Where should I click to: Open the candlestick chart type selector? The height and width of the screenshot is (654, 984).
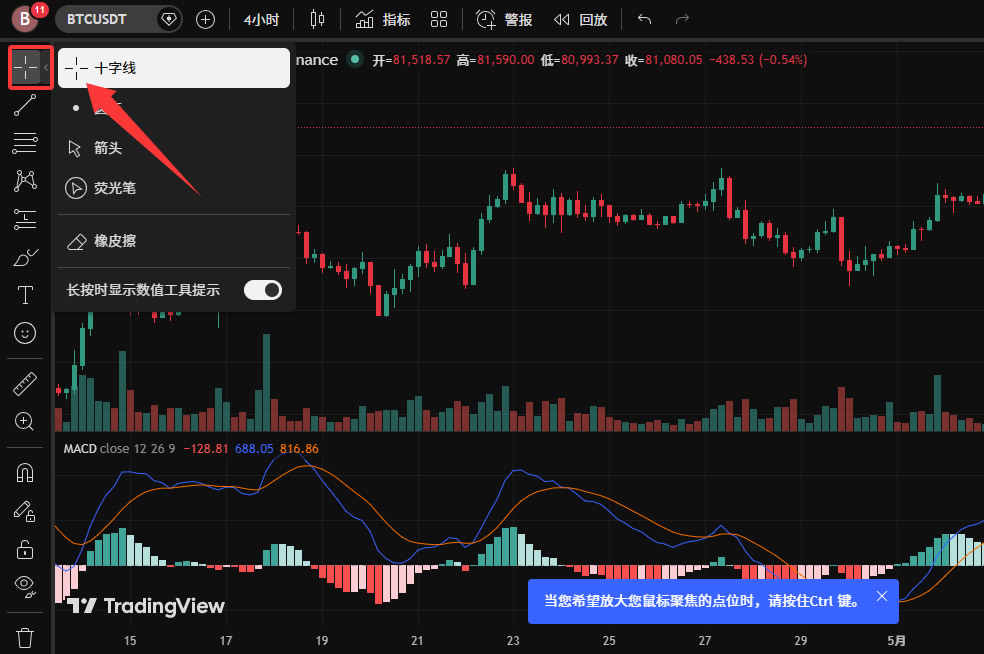point(318,19)
